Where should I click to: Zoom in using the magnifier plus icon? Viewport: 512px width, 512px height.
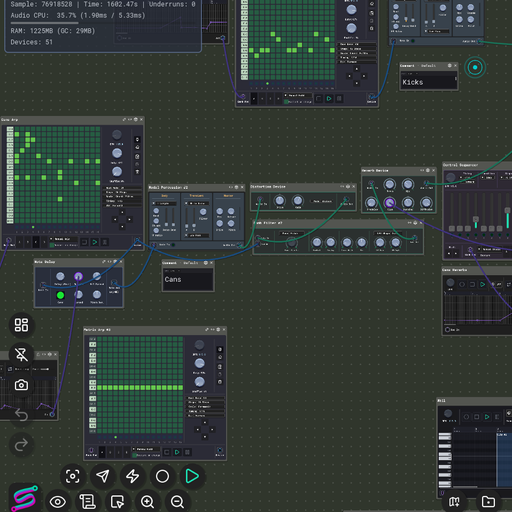tap(147, 502)
